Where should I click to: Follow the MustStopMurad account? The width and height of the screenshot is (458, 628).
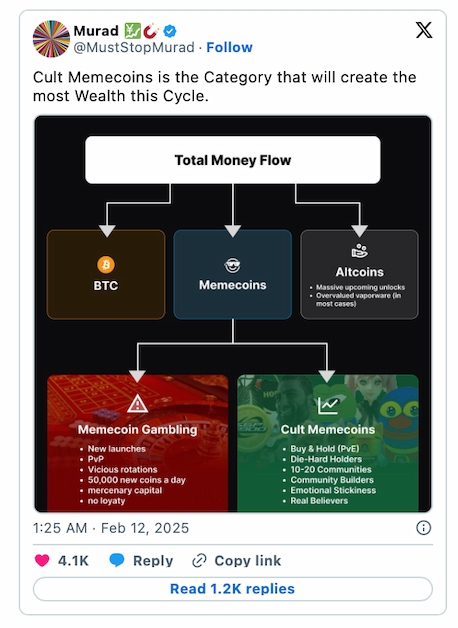229,47
